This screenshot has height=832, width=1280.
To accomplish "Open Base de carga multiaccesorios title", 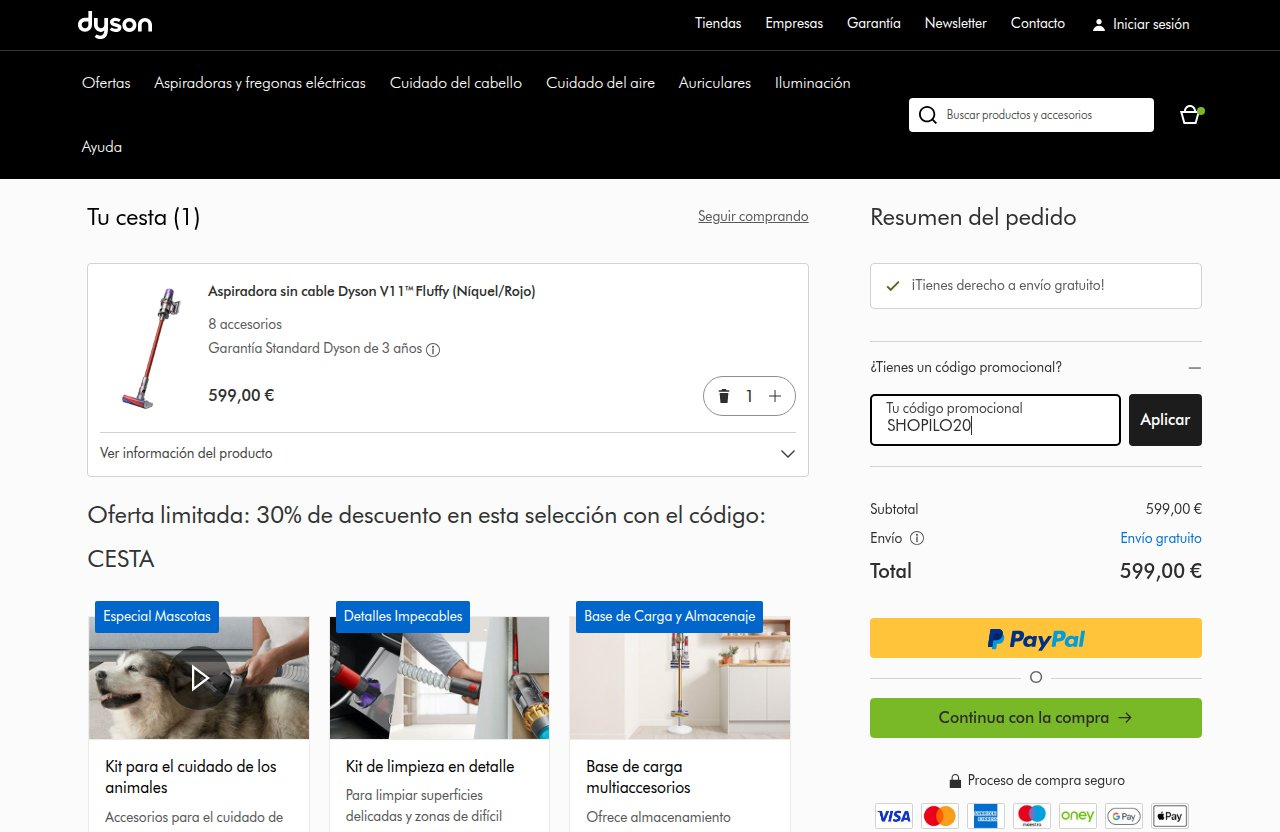I will coord(638,777).
